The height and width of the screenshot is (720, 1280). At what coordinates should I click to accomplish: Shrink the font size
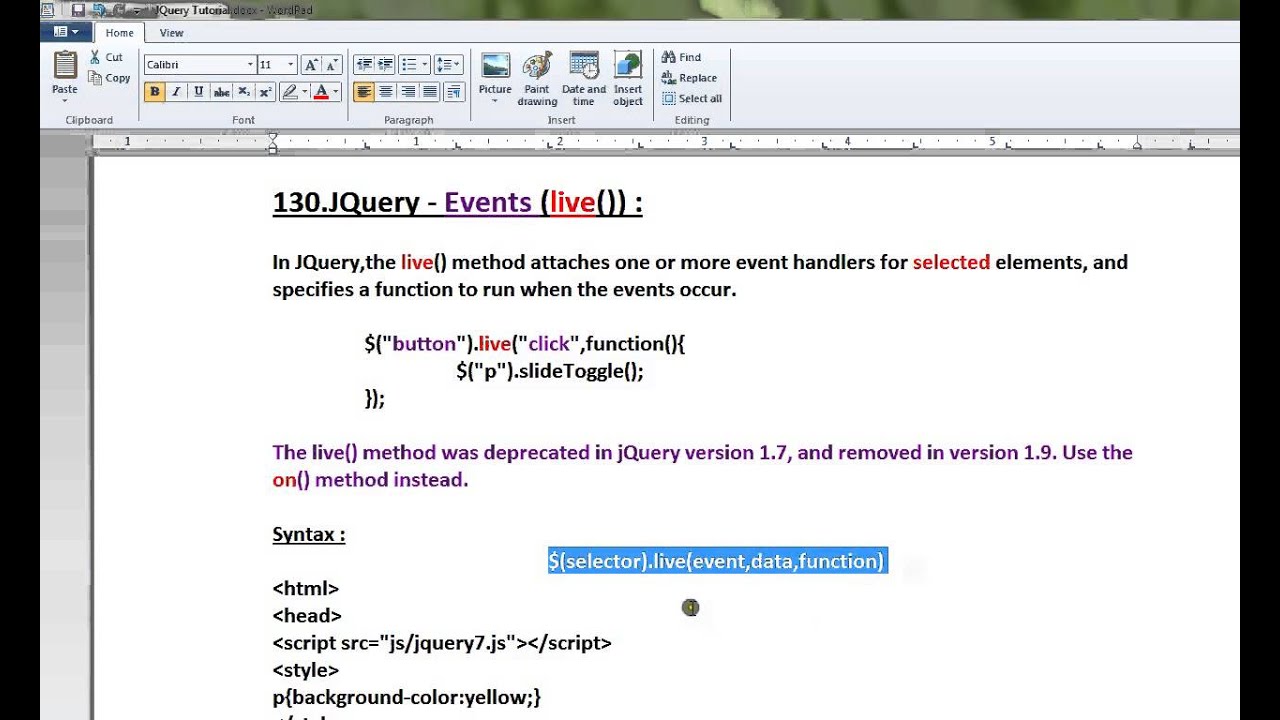coord(332,64)
